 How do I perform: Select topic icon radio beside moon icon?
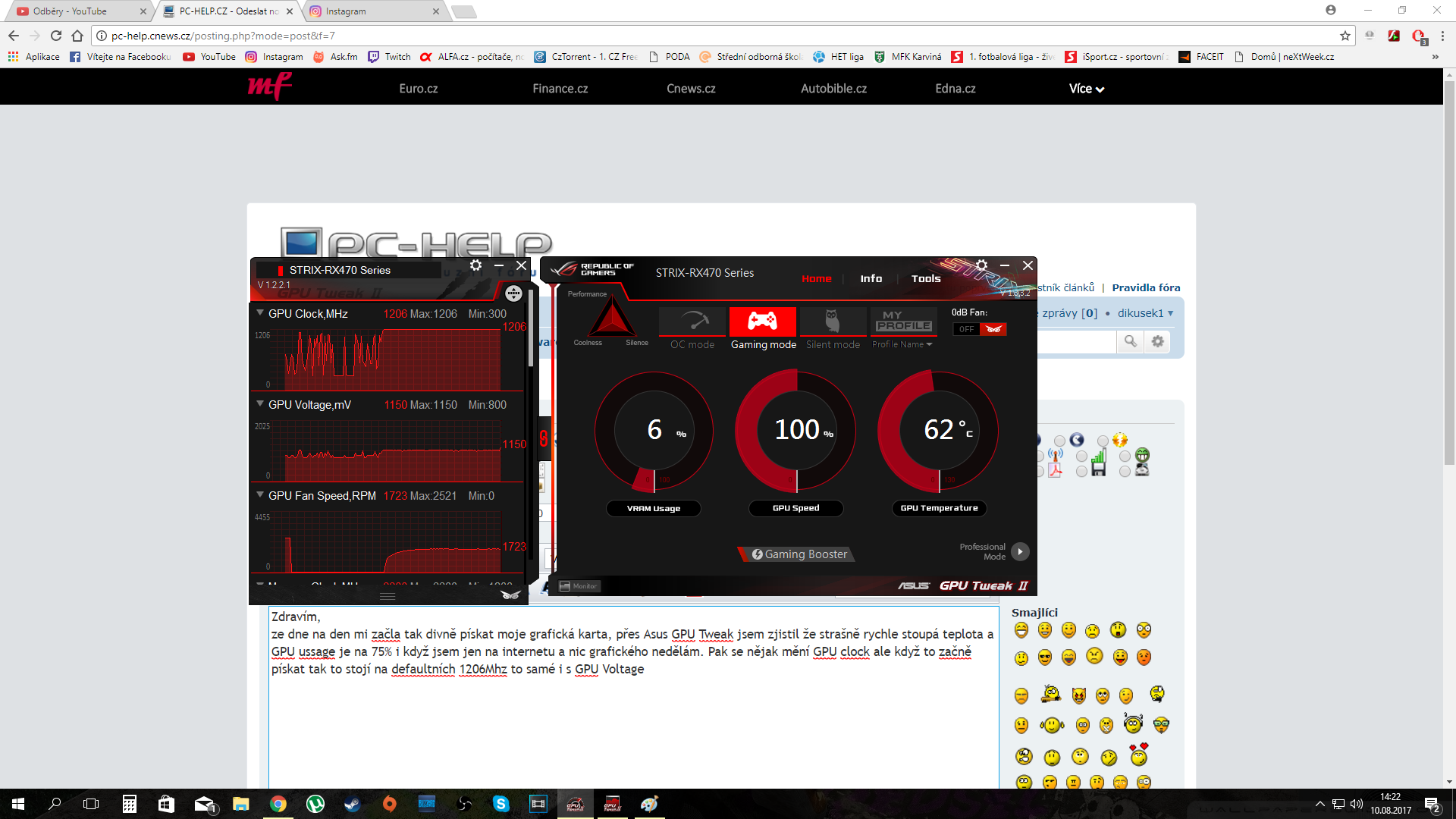tap(1059, 441)
